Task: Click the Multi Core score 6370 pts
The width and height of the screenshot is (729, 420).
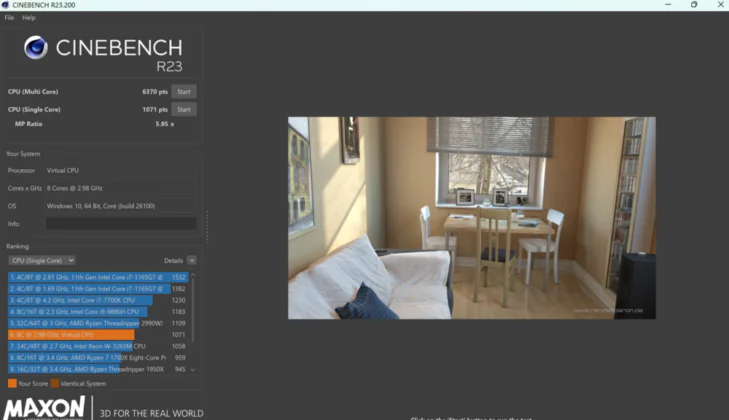Action: tap(155, 92)
